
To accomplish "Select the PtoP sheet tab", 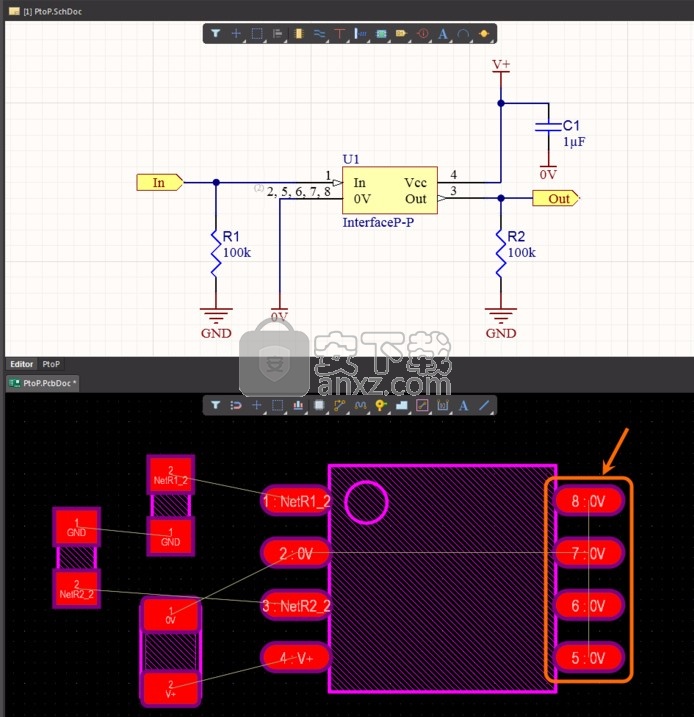I will (x=51, y=364).
